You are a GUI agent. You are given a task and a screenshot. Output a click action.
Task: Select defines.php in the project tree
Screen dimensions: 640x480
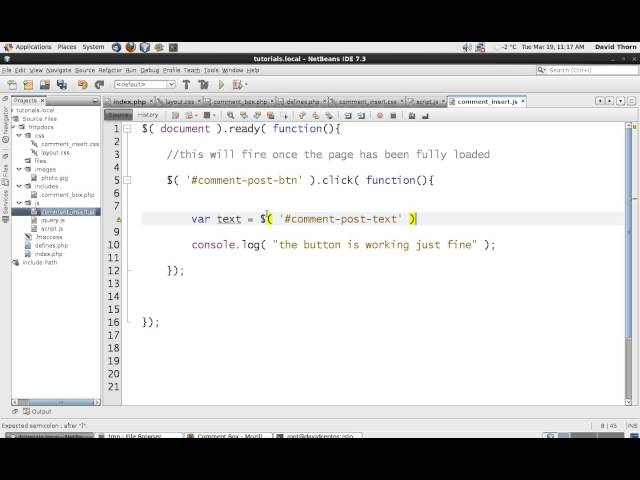[x=51, y=245]
